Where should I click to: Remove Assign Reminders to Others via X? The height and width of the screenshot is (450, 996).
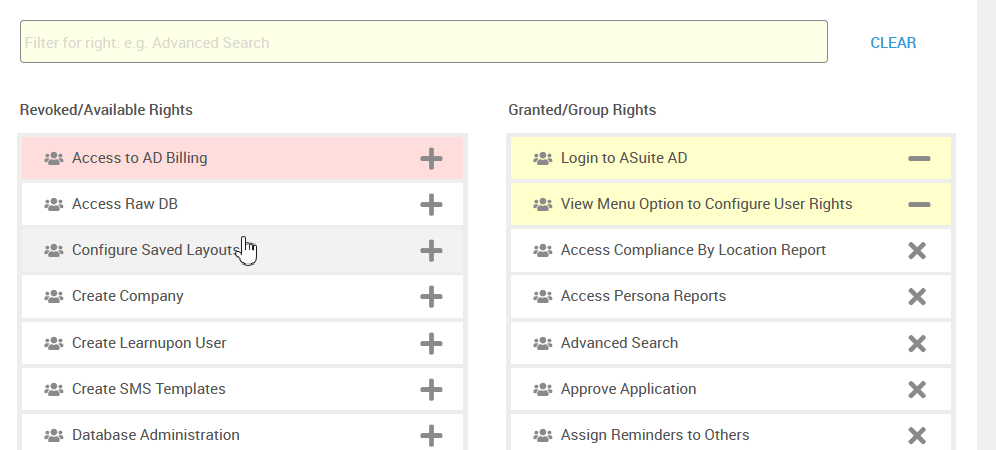pyautogui.click(x=917, y=435)
